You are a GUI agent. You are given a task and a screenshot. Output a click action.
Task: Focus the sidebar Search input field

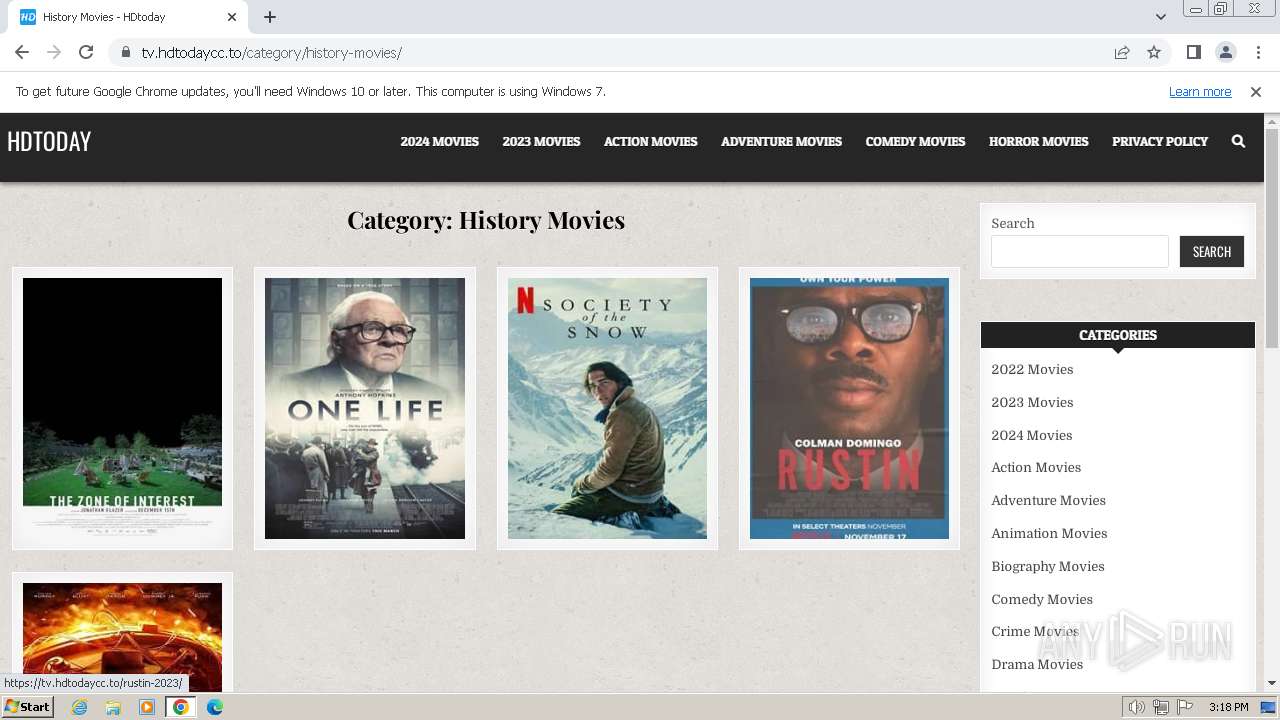point(1079,251)
